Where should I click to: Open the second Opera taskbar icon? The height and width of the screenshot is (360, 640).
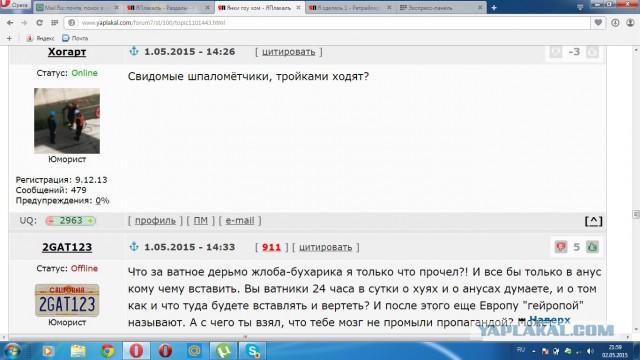[x=165, y=351]
